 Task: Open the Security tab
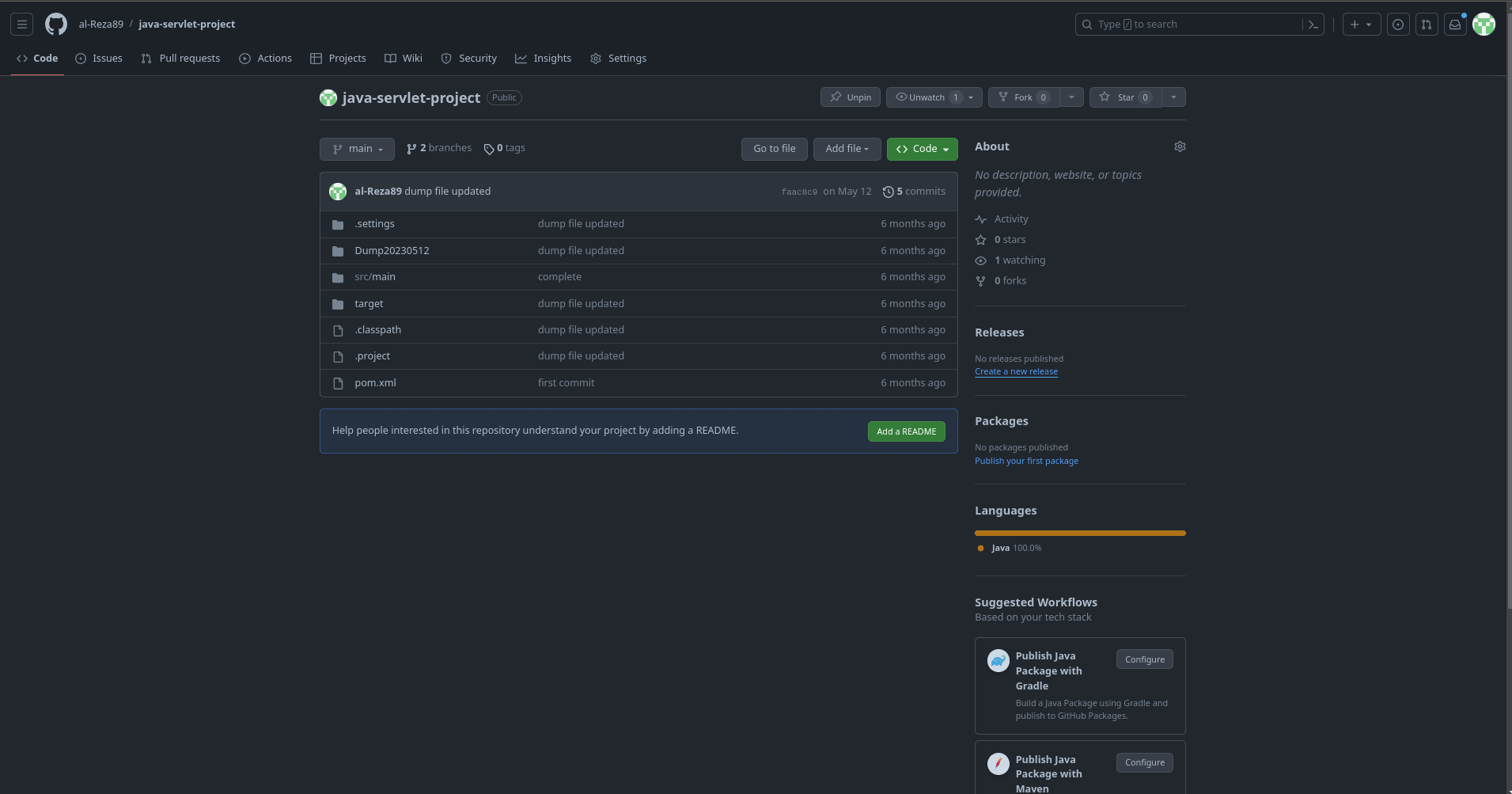pyautogui.click(x=469, y=59)
